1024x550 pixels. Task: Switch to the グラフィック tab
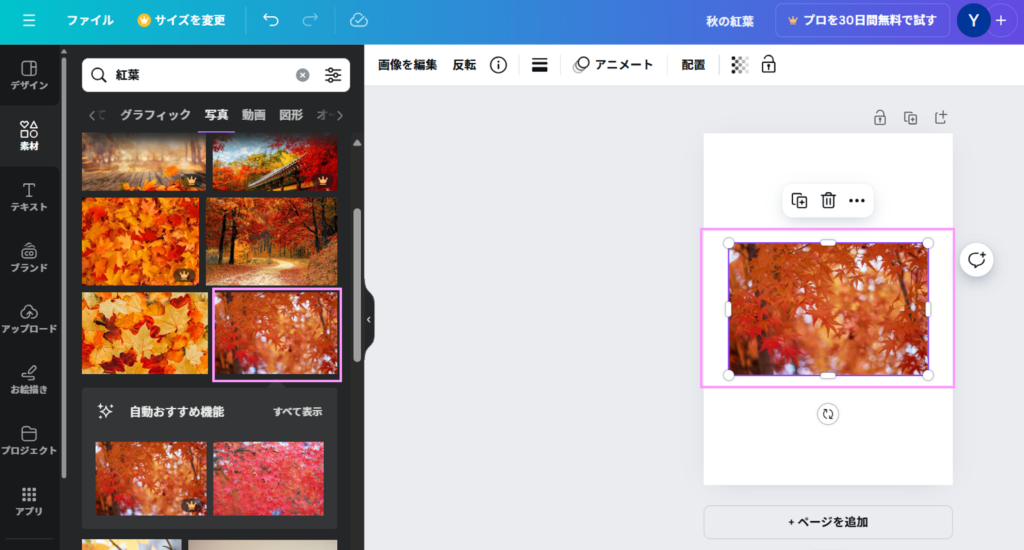tap(155, 115)
